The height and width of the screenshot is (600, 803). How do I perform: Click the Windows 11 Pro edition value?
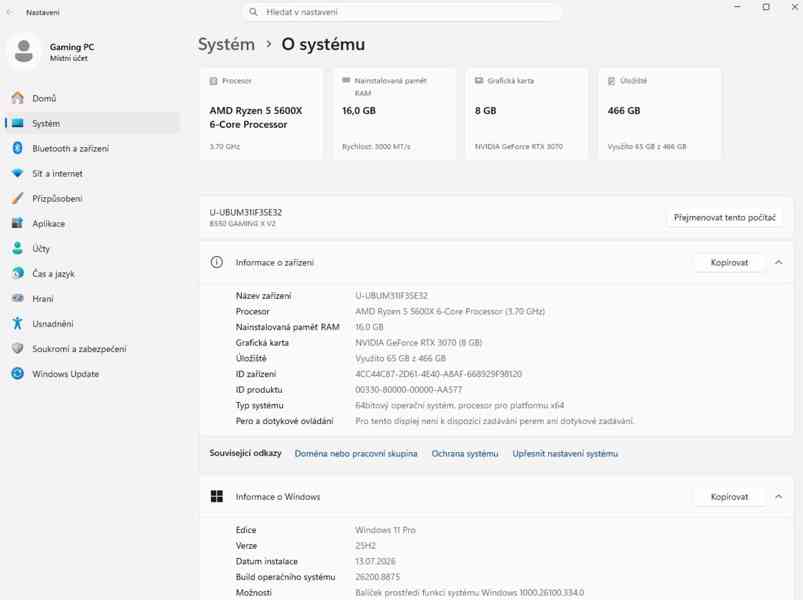coord(385,530)
